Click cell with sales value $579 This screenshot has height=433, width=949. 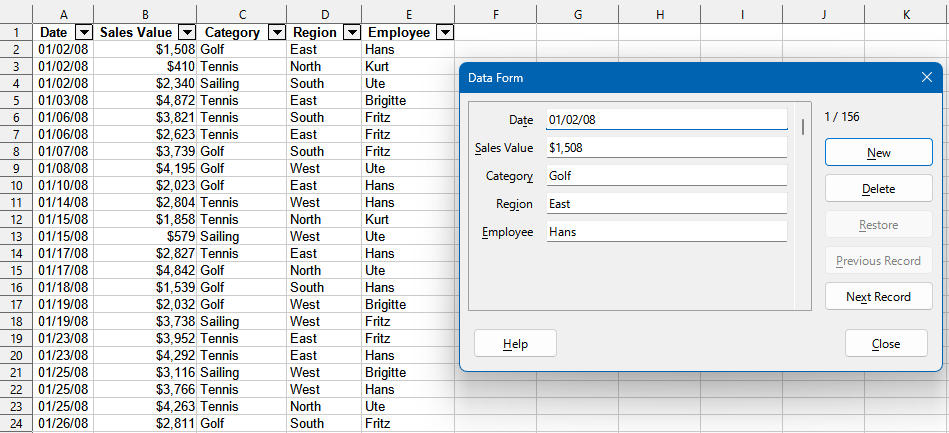(145, 236)
